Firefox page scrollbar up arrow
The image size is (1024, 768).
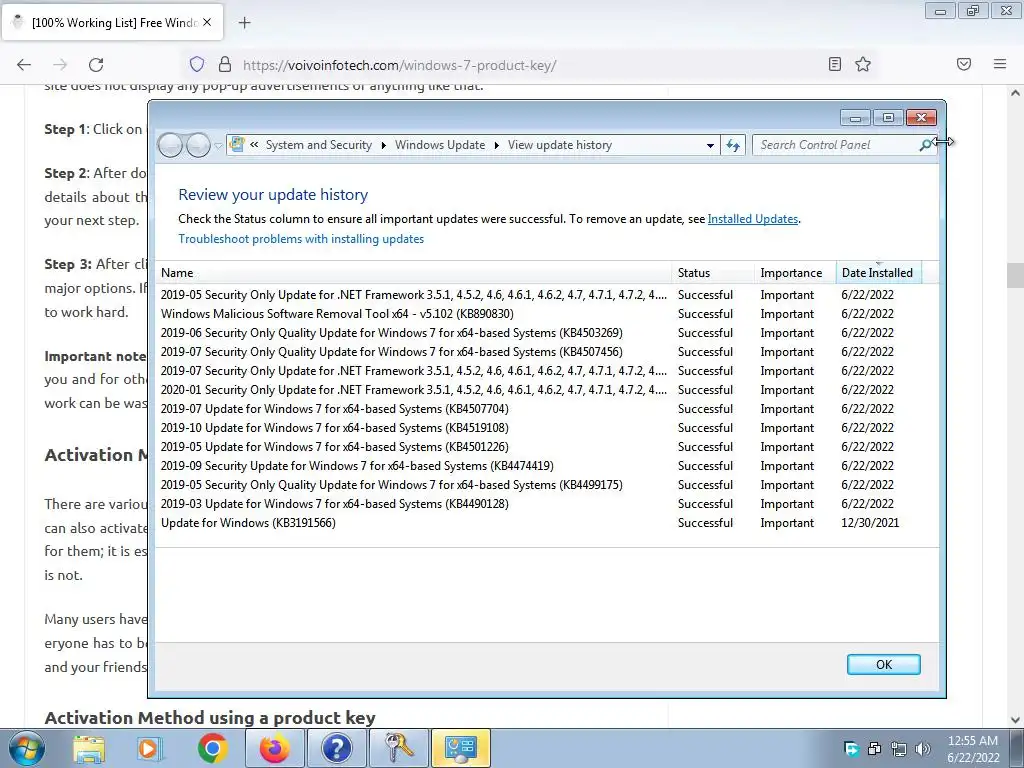coord(1015,93)
